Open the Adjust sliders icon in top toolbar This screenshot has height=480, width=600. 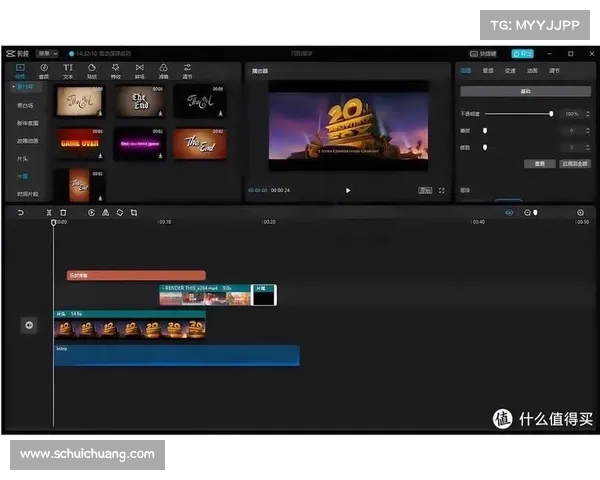(x=187, y=68)
